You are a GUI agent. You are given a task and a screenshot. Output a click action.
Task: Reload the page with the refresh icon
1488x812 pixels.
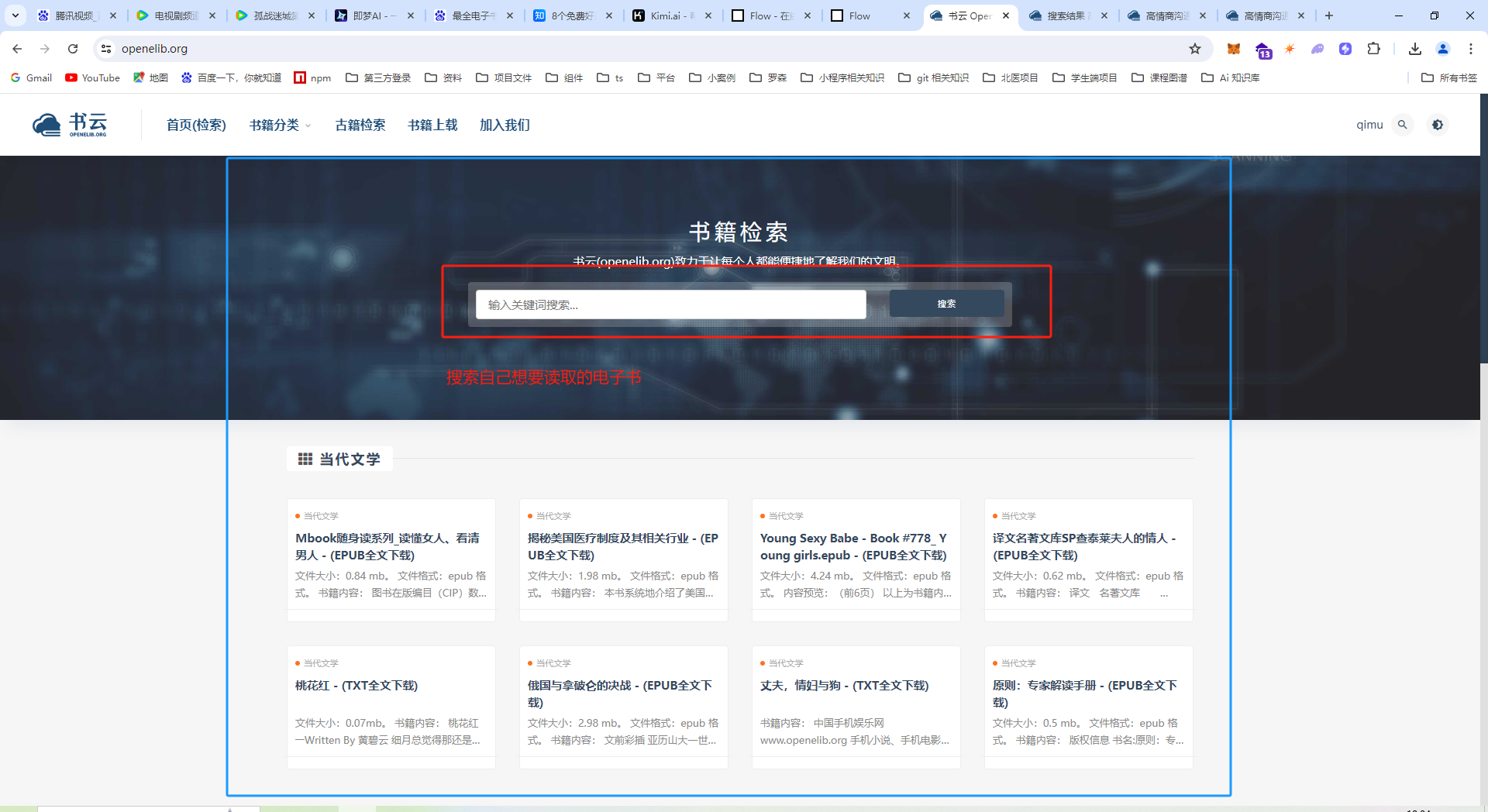[x=73, y=49]
